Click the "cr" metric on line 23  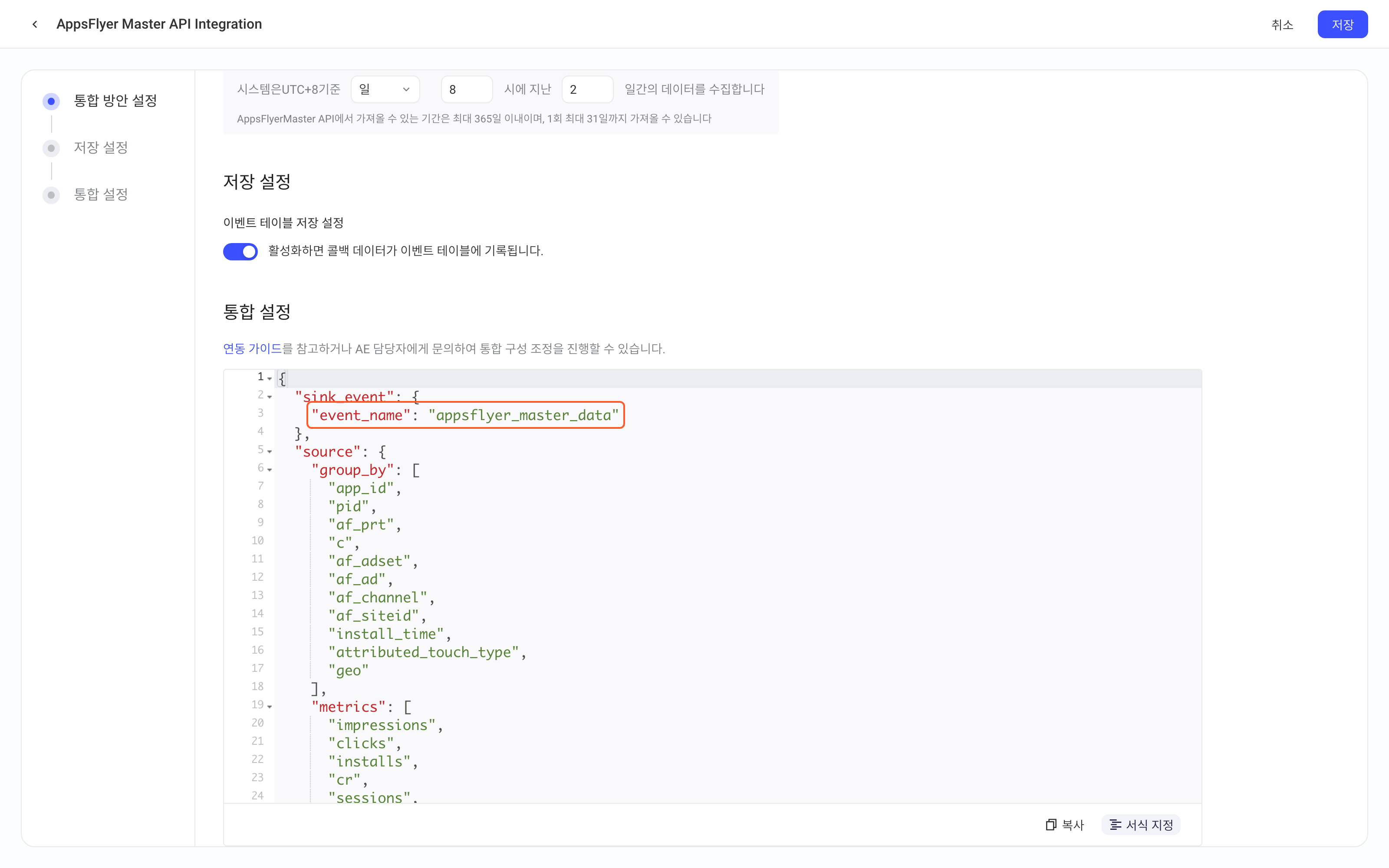pos(344,779)
